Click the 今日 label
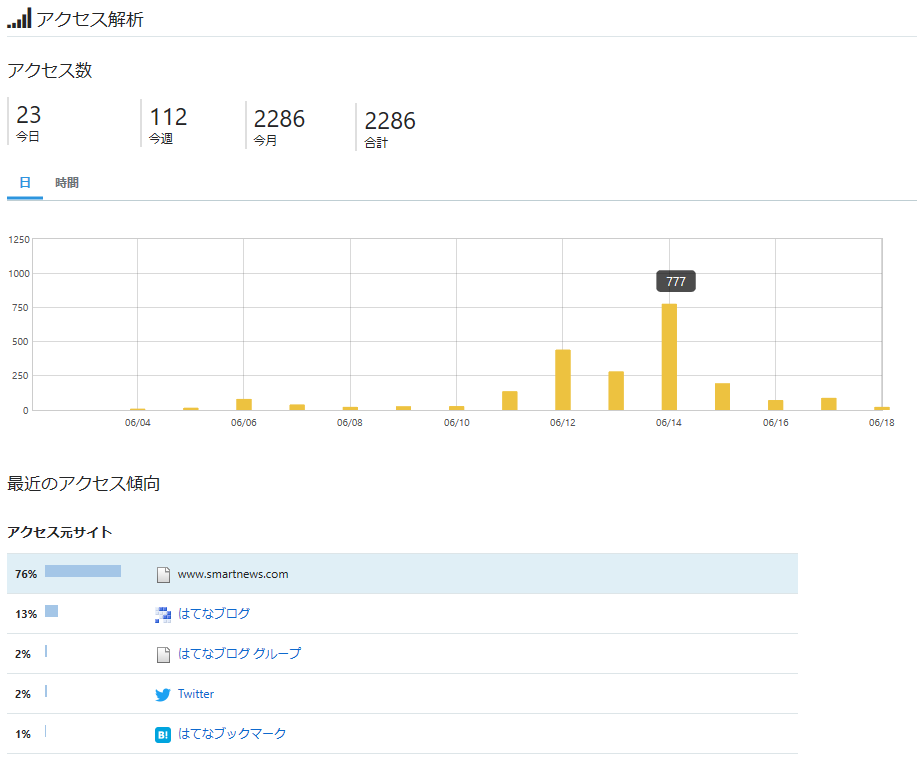Viewport: 917px width, 773px height. click(27, 137)
